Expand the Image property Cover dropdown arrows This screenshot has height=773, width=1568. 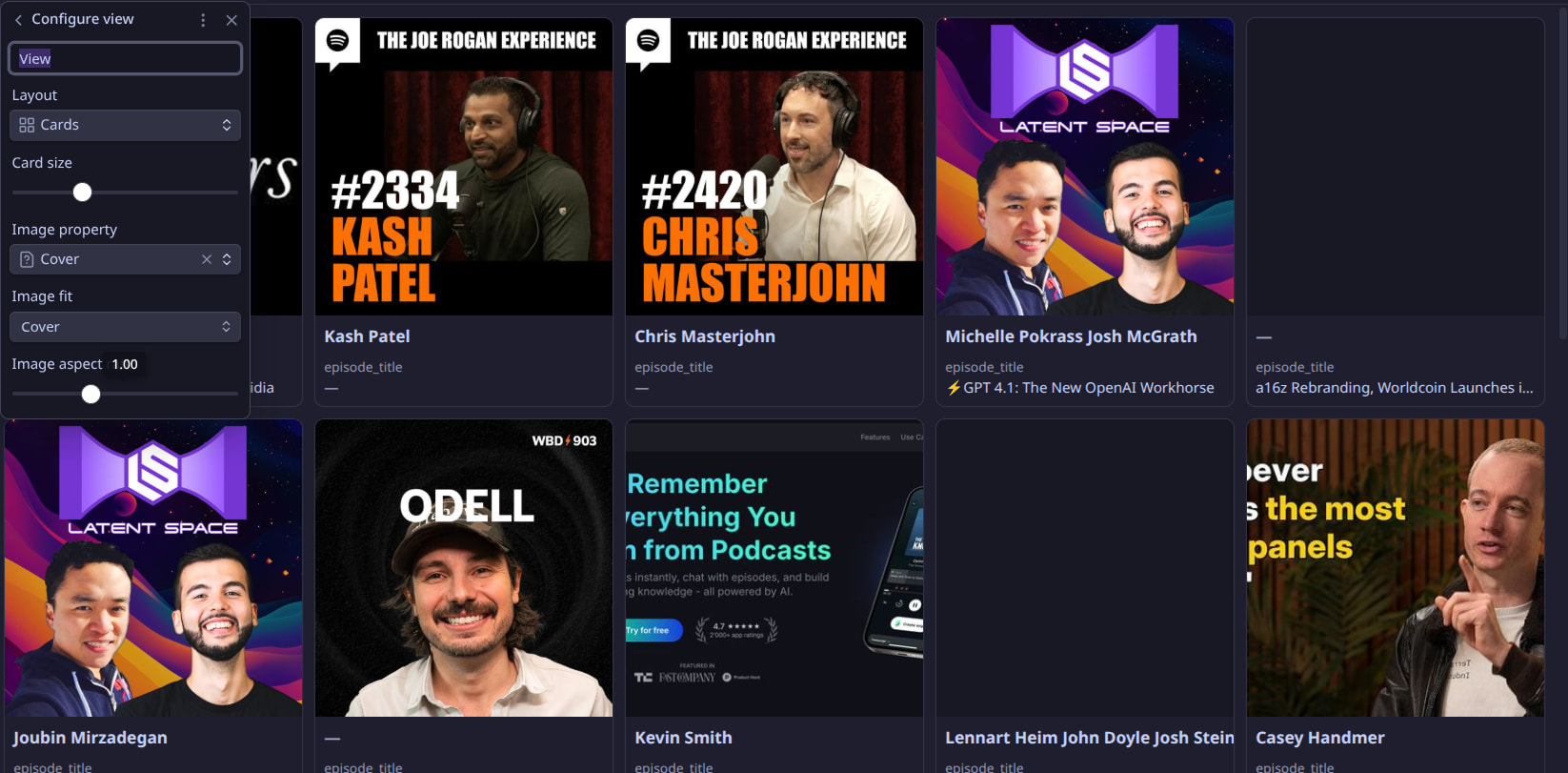pyautogui.click(x=227, y=259)
